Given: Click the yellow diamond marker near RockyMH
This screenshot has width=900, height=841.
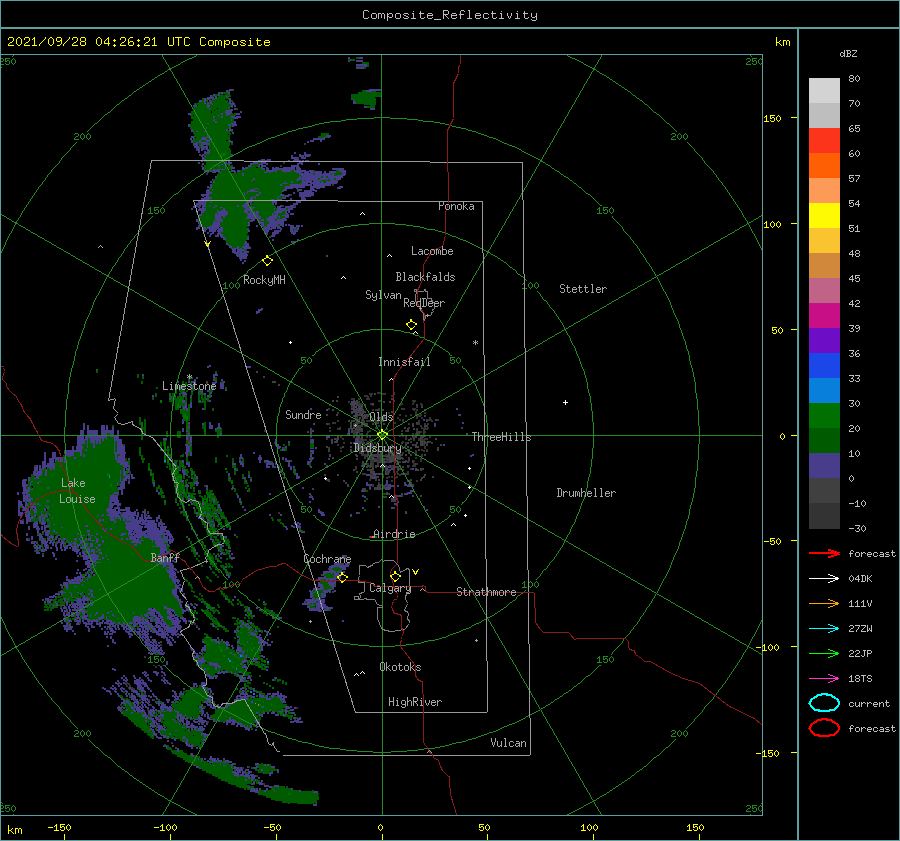Looking at the screenshot, I should coord(267,261).
